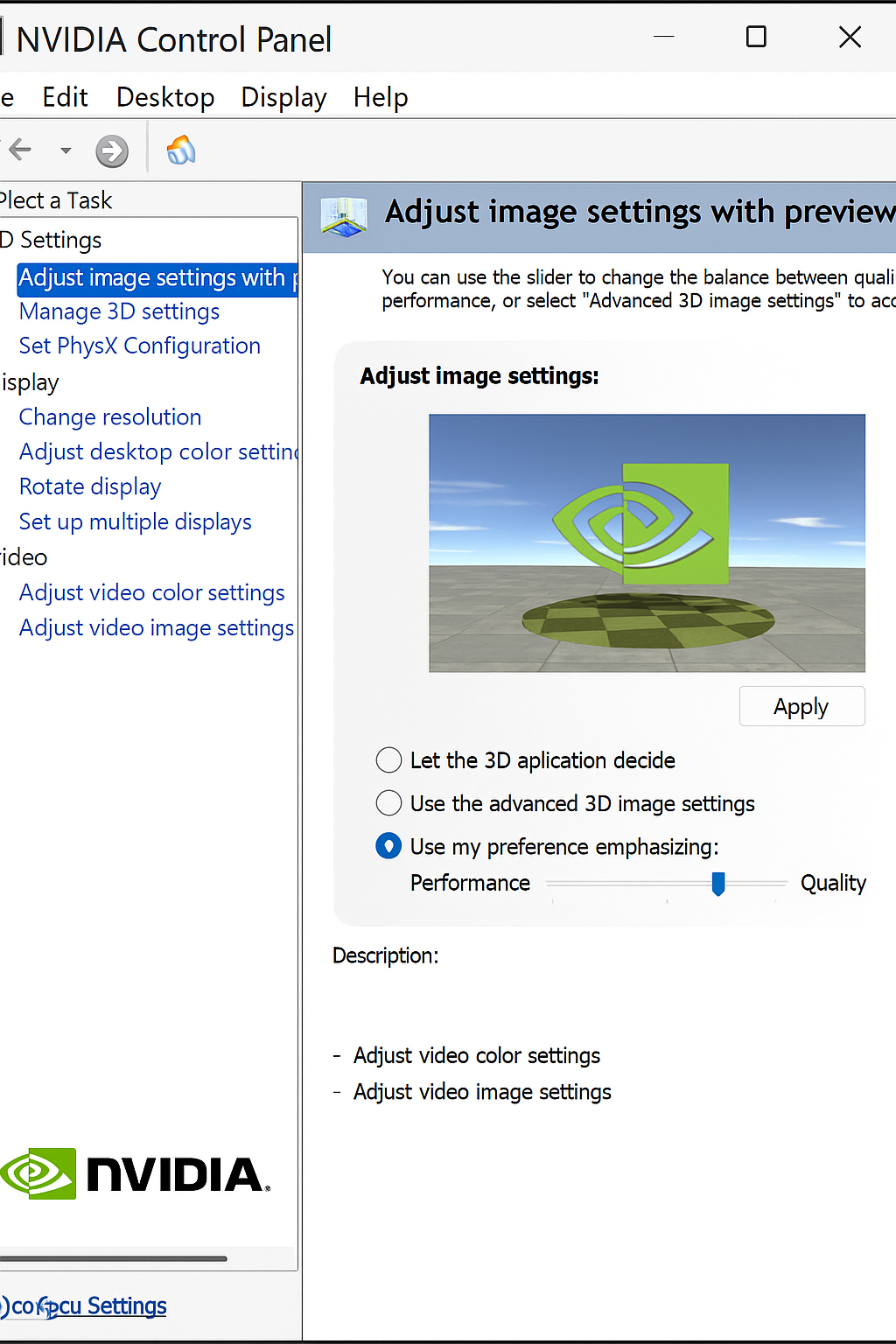896x1344 pixels.
Task: Open Adjust video image settings in task tree
Action: click(157, 628)
